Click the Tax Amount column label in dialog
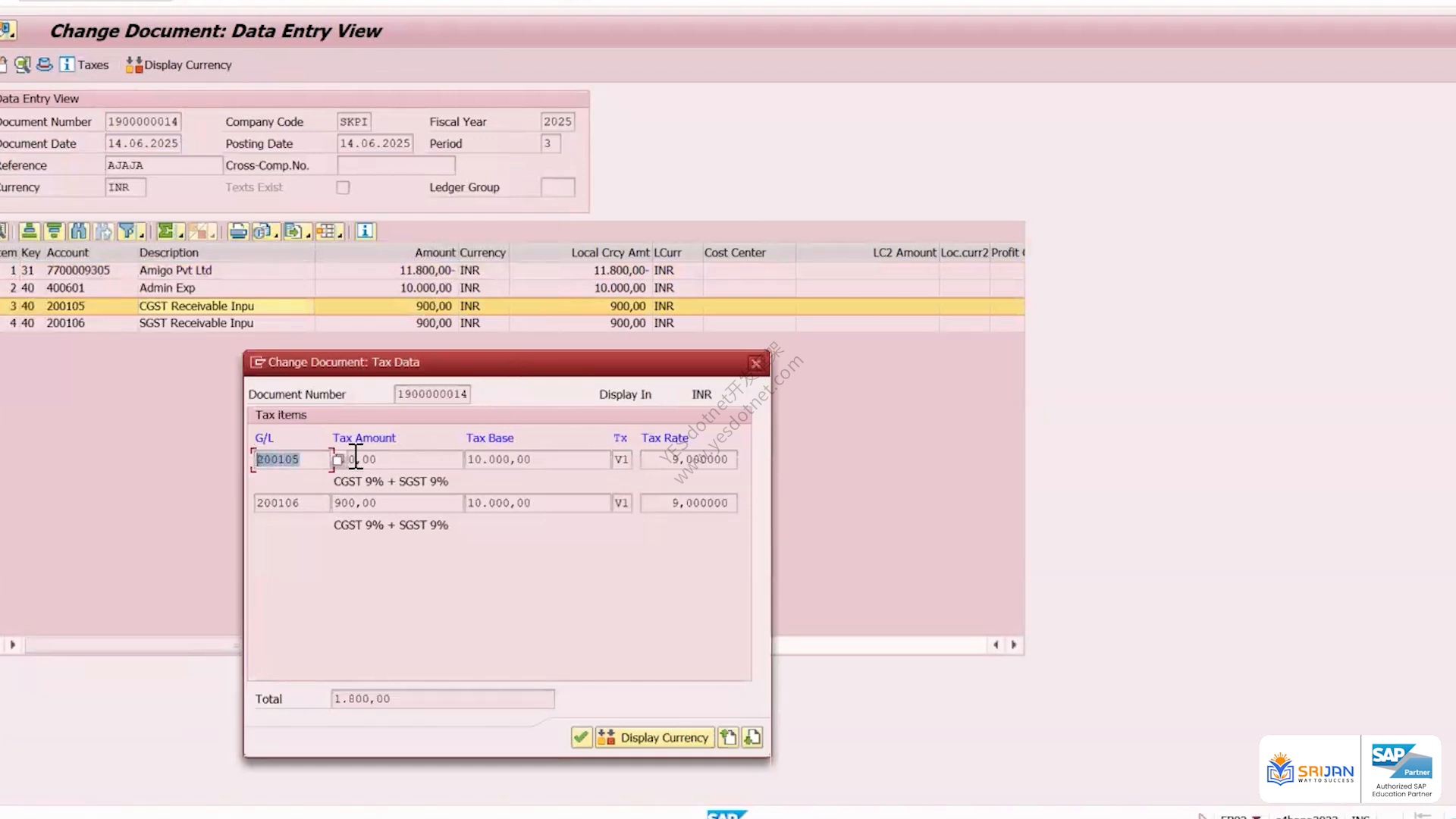 [364, 438]
